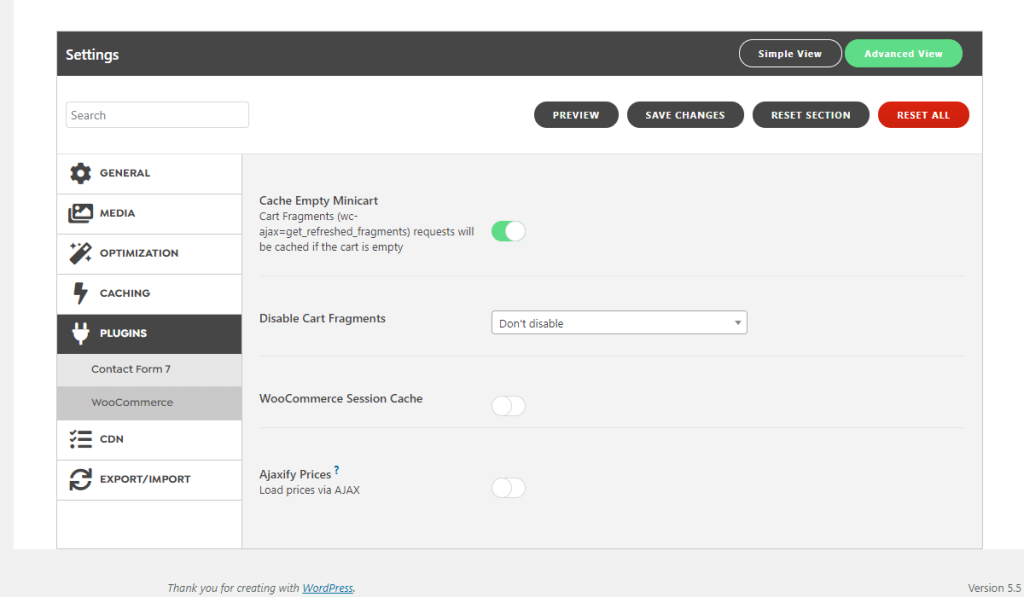Viewport: 1024px width, 597px height.
Task: Click the Settings header title
Action: (92, 55)
